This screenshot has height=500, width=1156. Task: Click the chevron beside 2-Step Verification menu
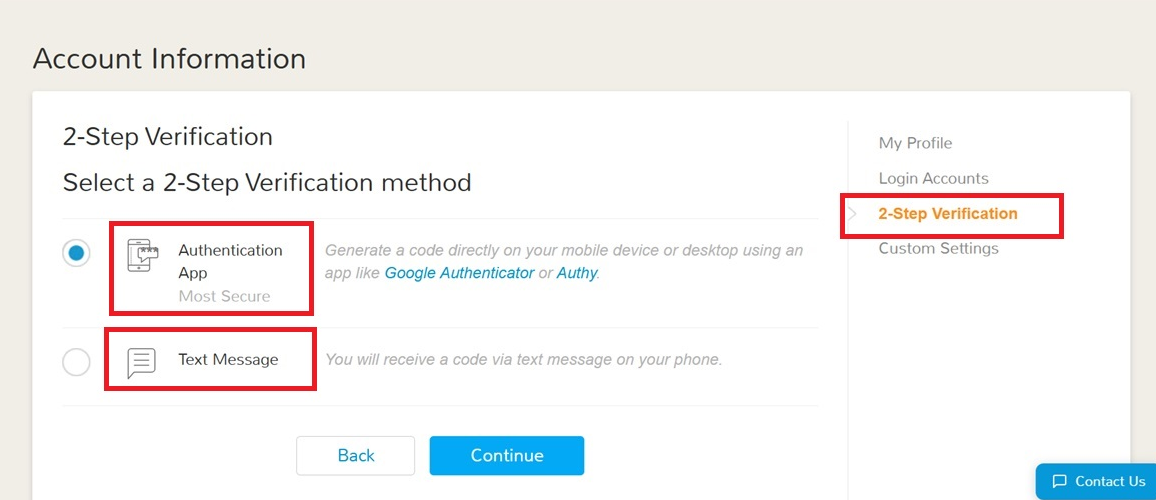tap(853, 214)
